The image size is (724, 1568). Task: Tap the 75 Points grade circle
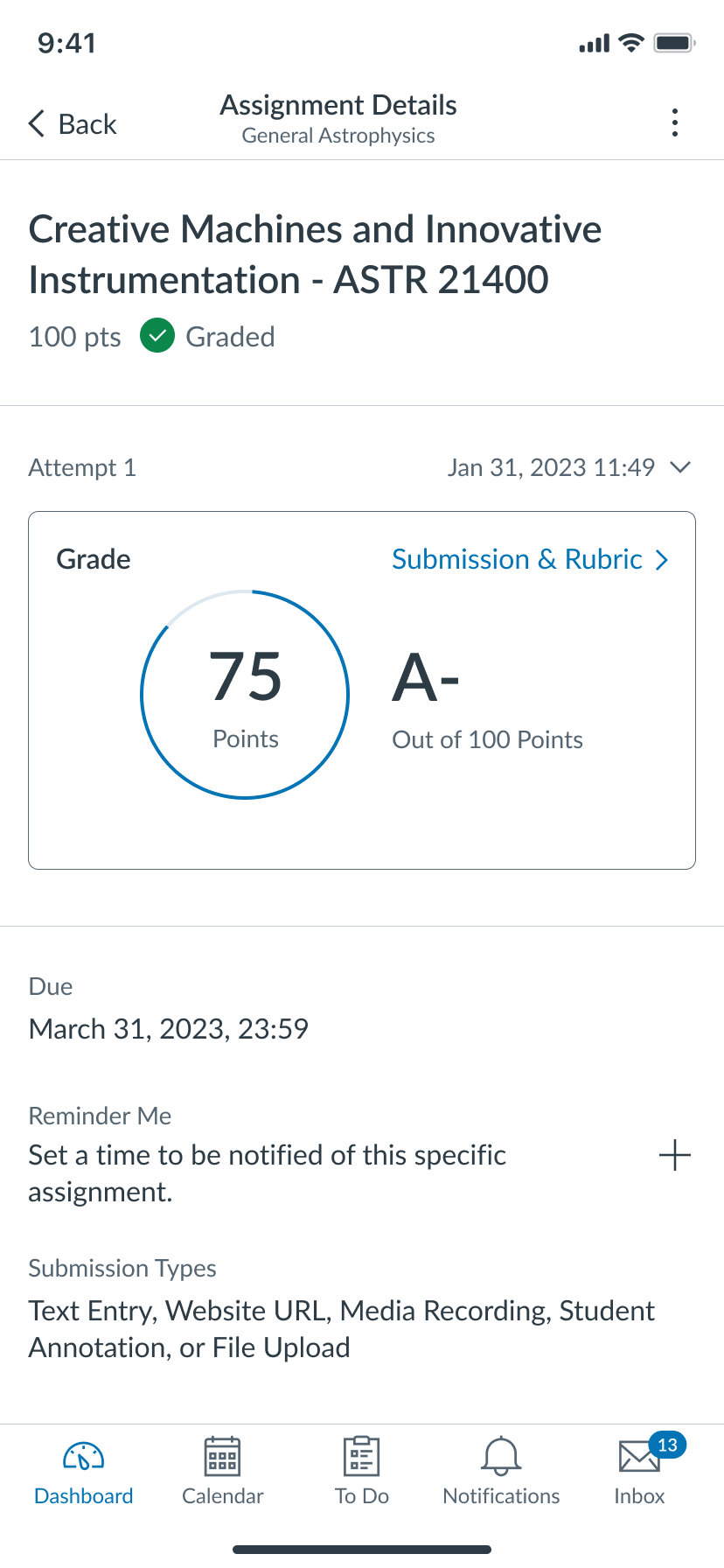245,695
